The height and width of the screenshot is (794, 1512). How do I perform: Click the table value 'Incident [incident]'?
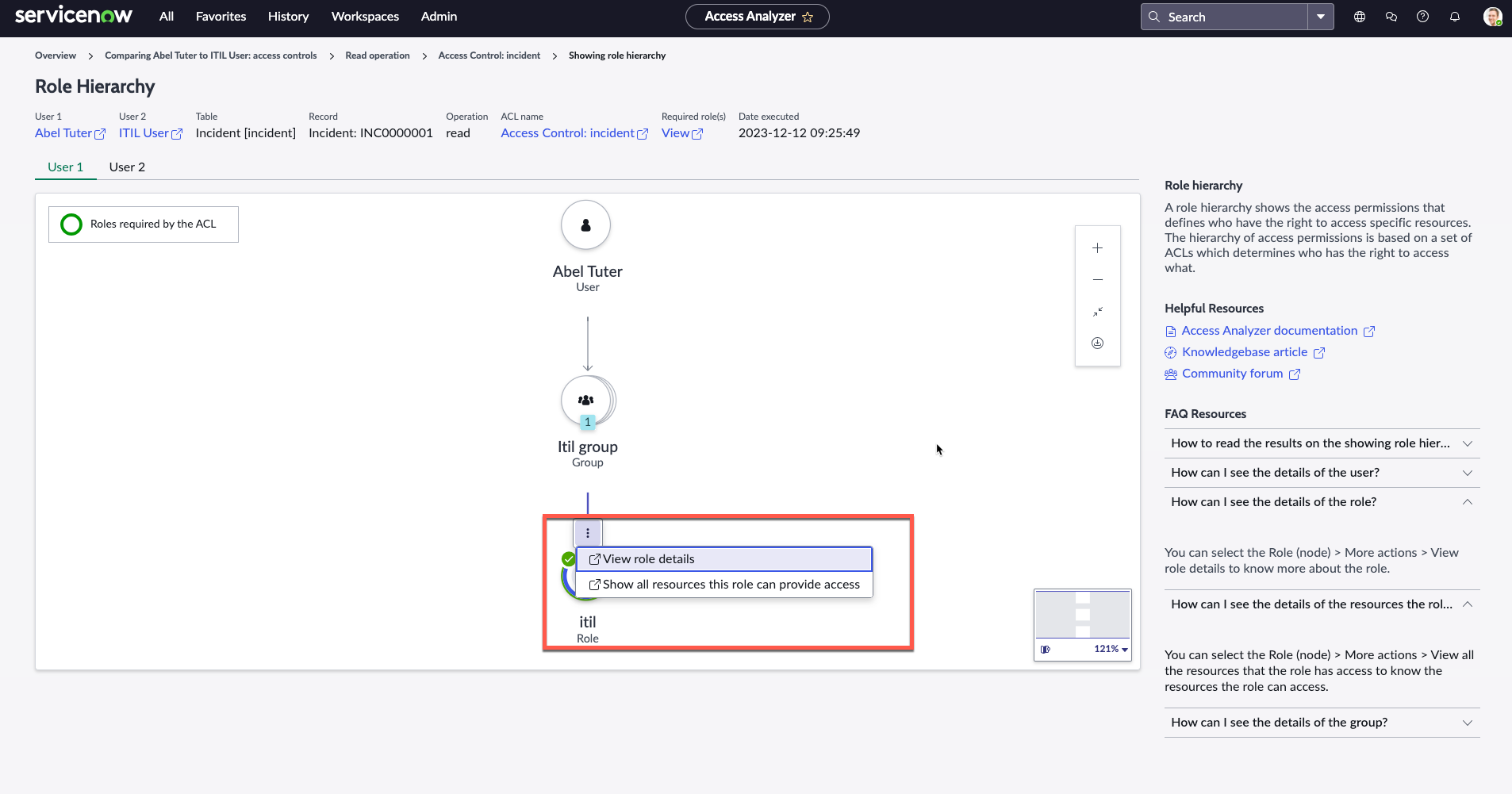coord(246,133)
